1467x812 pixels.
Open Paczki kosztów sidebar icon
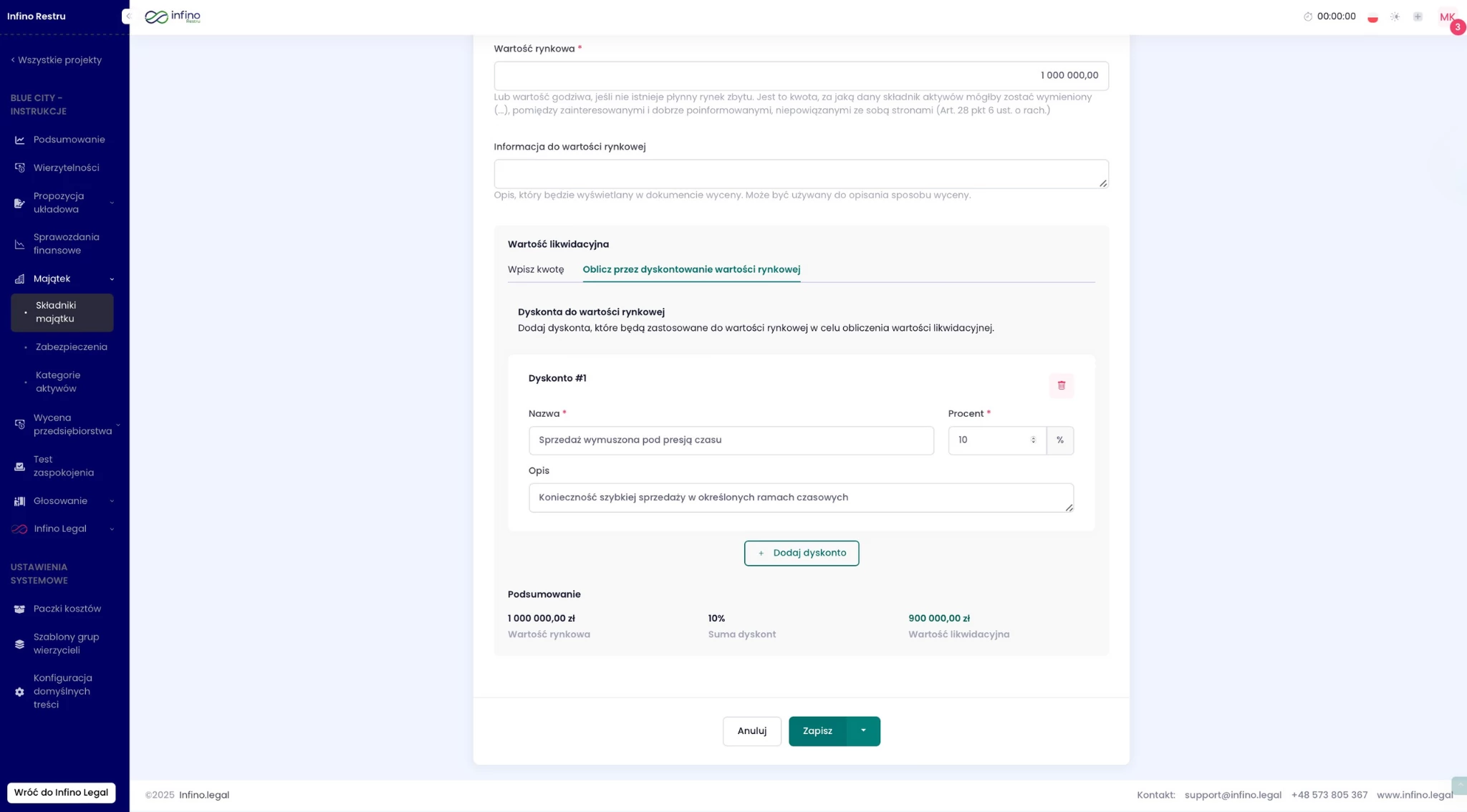(x=19, y=609)
